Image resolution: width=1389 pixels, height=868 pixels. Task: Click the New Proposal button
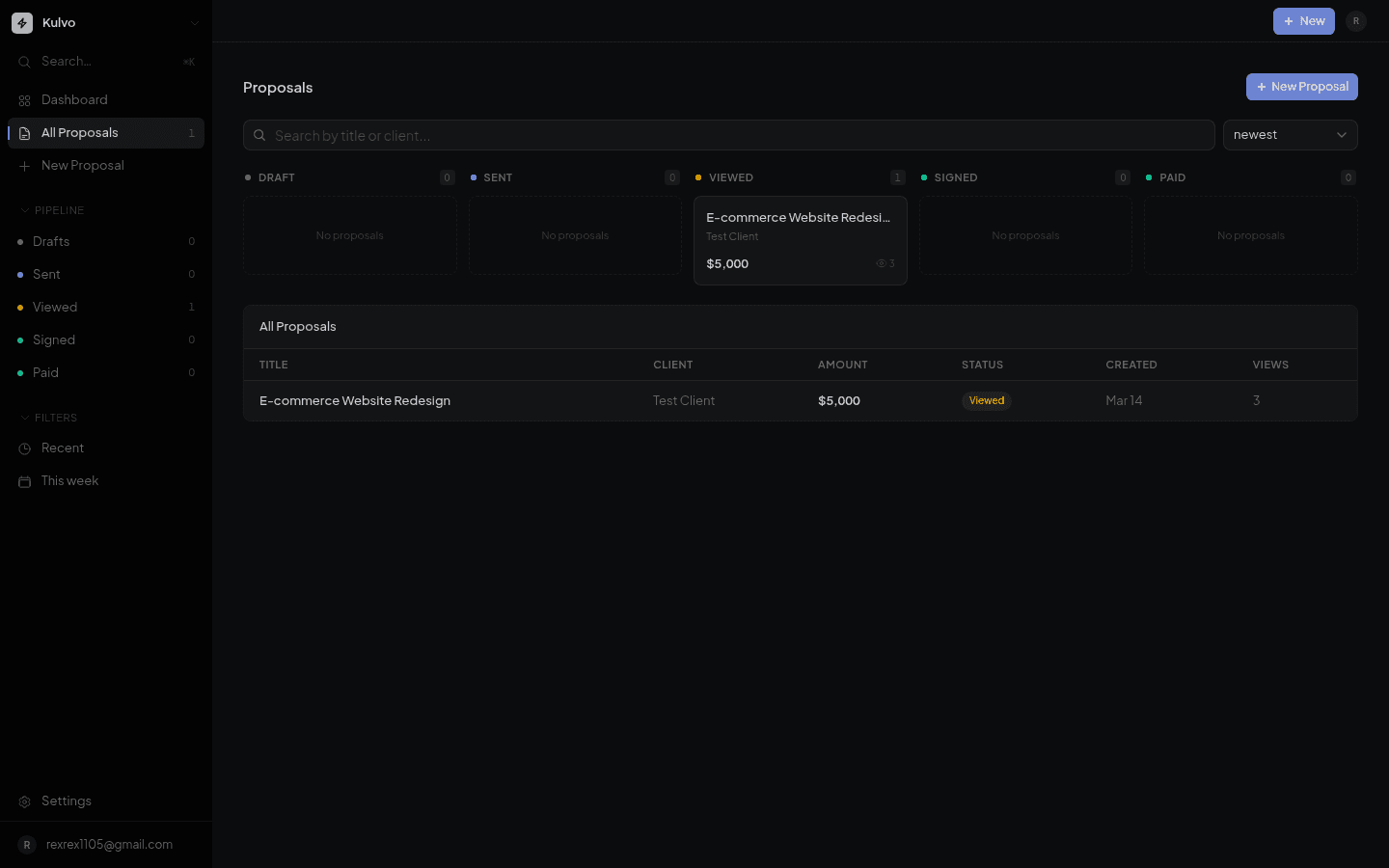1301,86
